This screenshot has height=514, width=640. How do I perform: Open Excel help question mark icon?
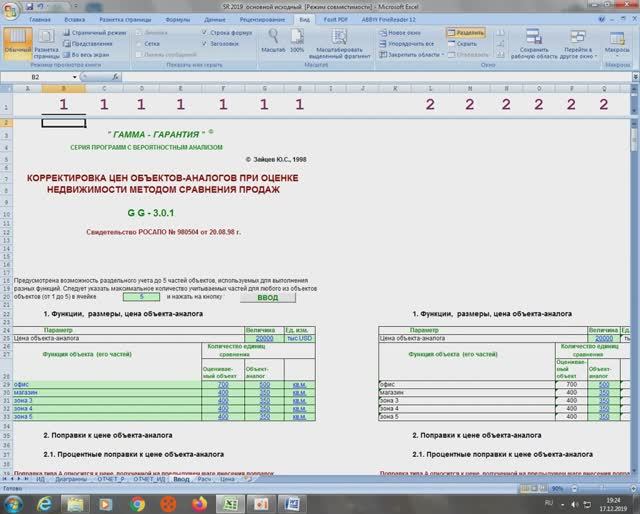click(x=602, y=19)
